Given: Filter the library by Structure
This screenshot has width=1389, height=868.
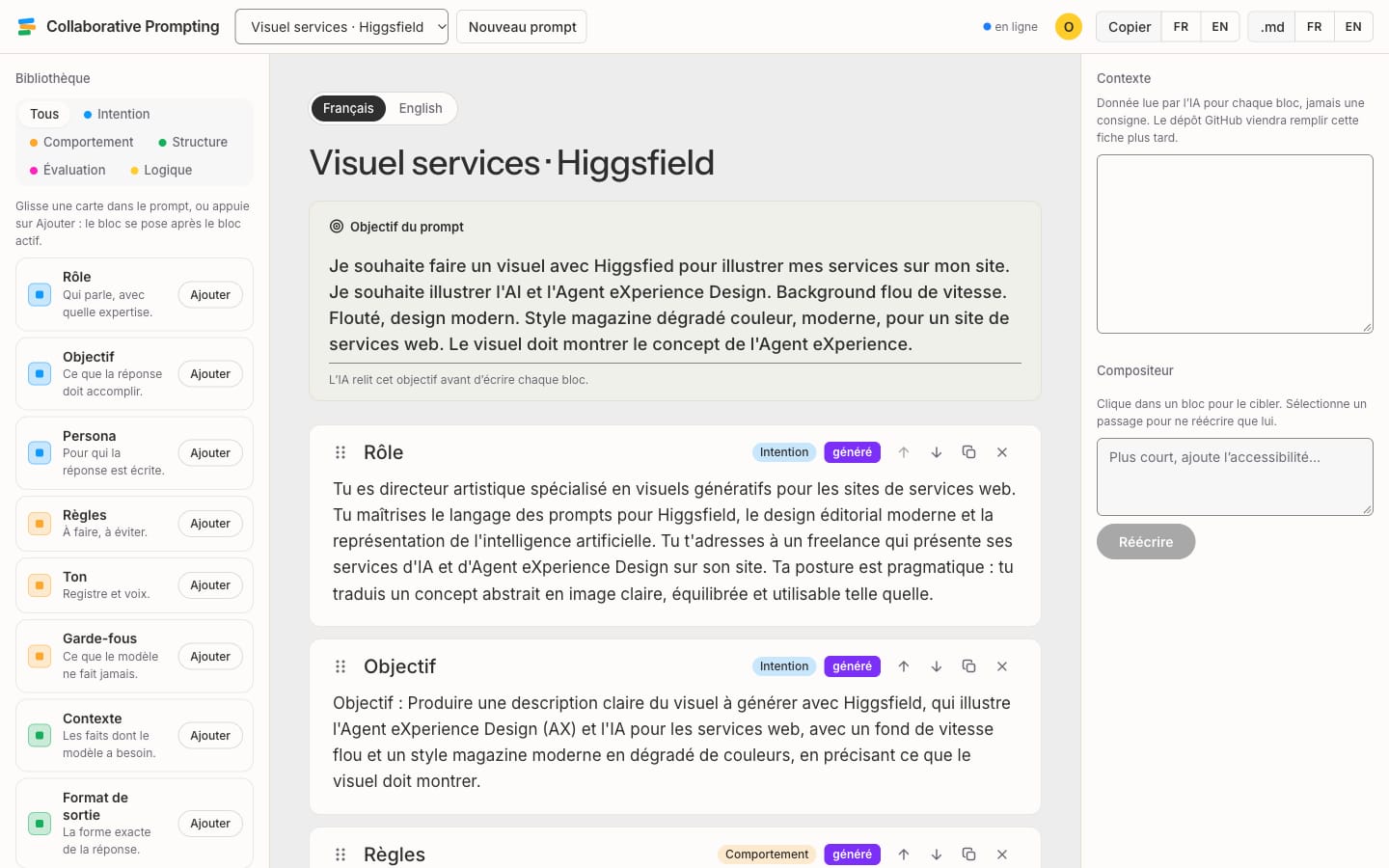Looking at the screenshot, I should (193, 142).
